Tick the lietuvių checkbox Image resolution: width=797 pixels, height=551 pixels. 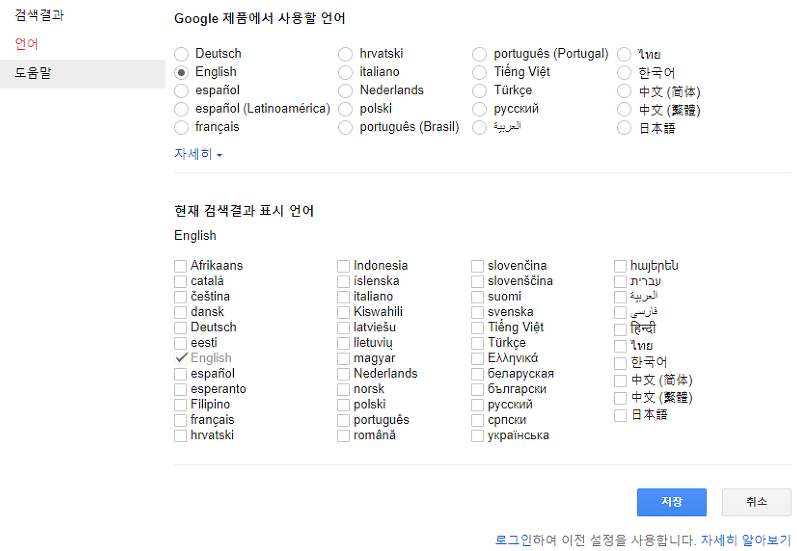344,343
